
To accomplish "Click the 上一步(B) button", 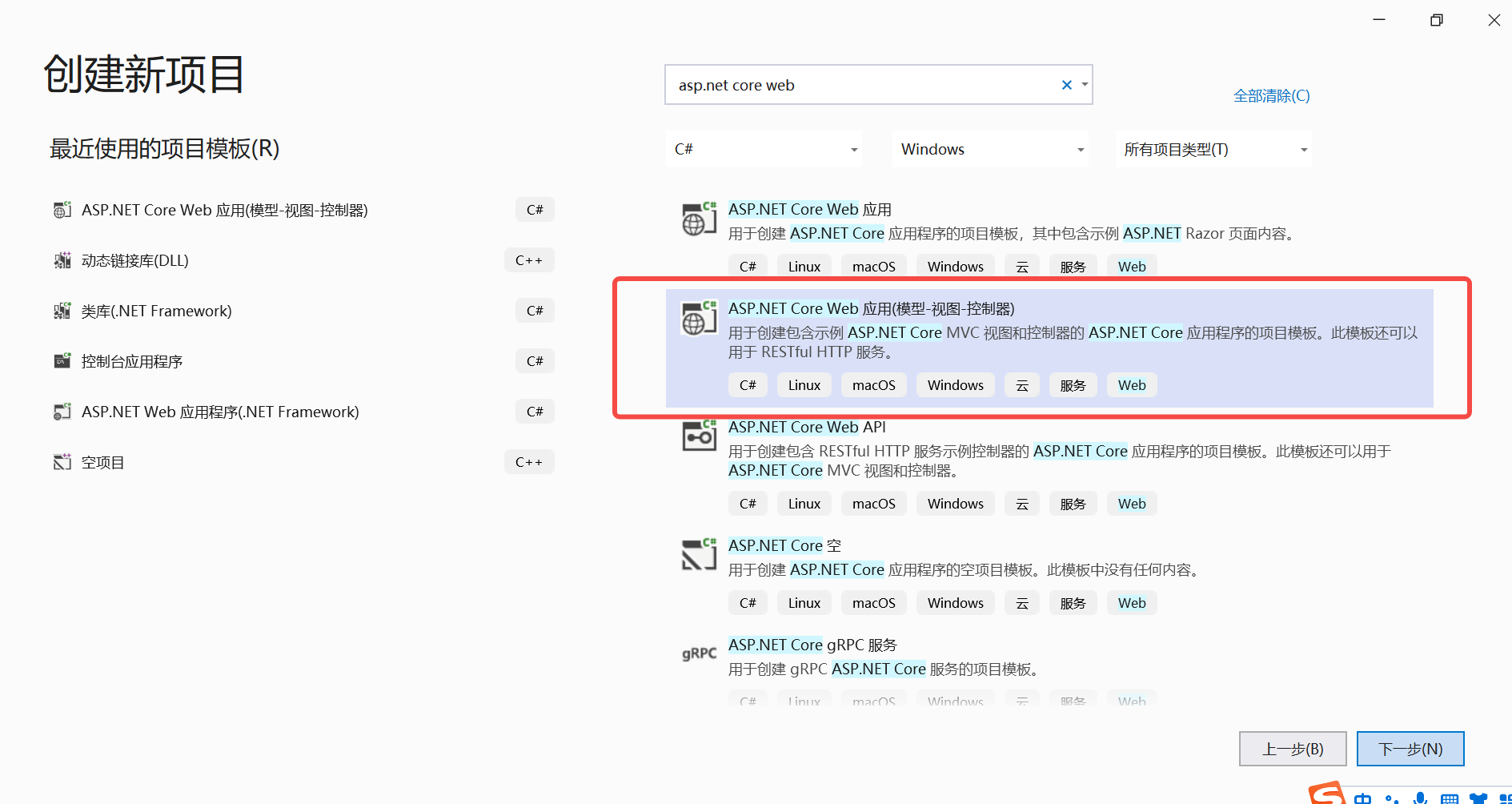I will click(1293, 749).
